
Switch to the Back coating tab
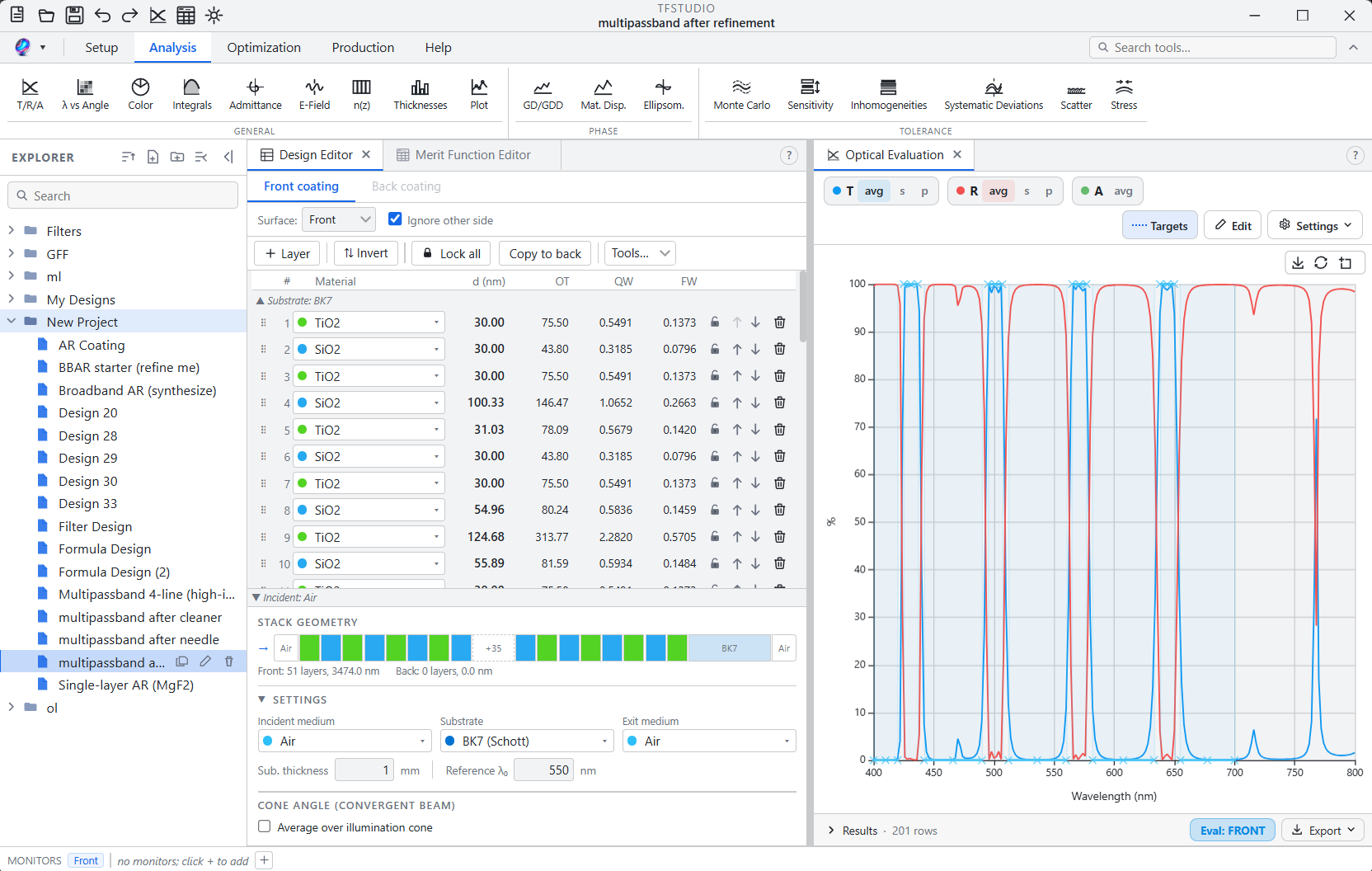click(406, 186)
